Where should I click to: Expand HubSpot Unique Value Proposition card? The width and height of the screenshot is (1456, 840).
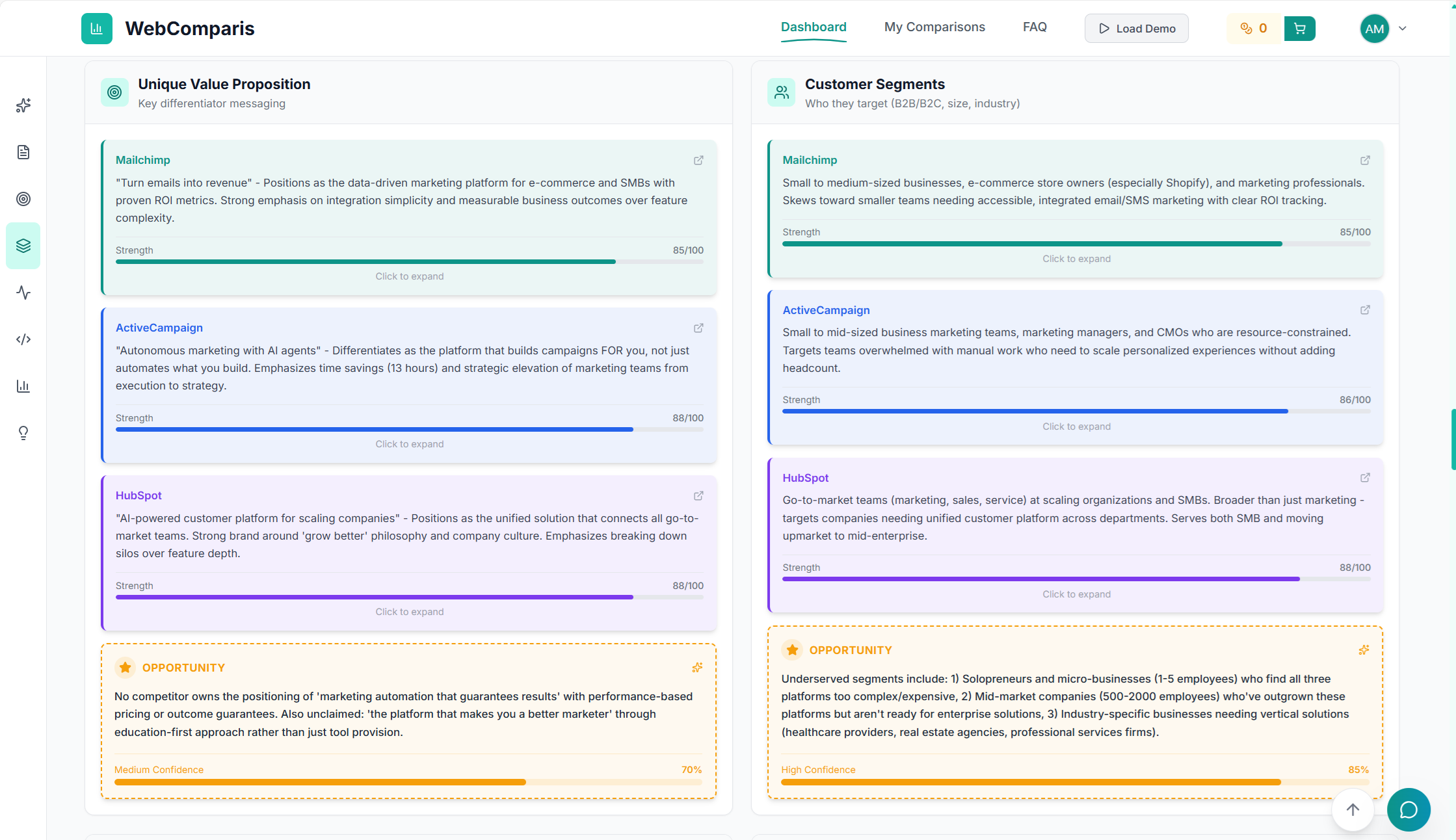click(x=409, y=612)
